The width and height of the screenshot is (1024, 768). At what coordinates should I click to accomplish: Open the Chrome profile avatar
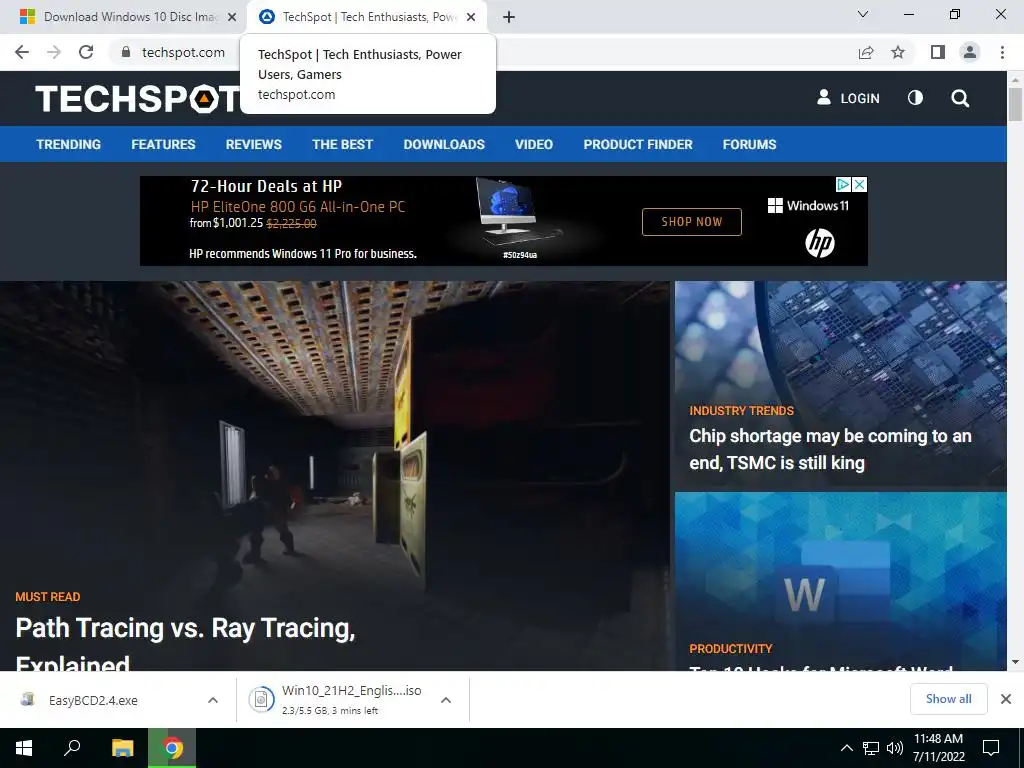[x=970, y=52]
